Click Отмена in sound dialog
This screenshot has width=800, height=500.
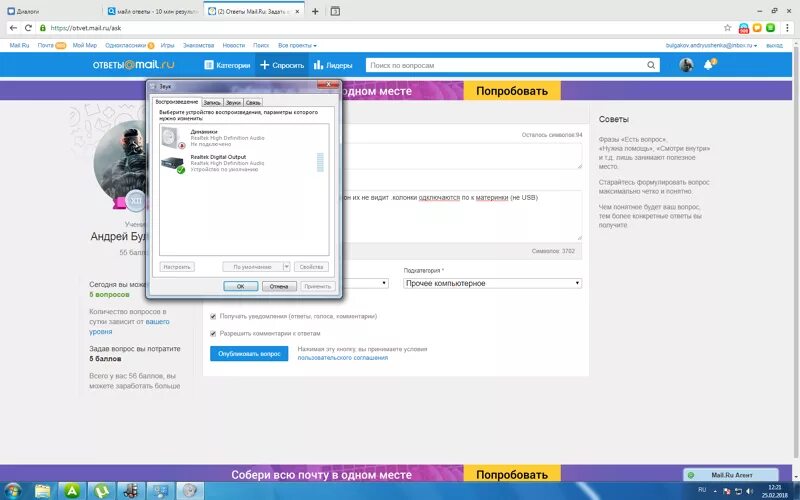[279, 286]
